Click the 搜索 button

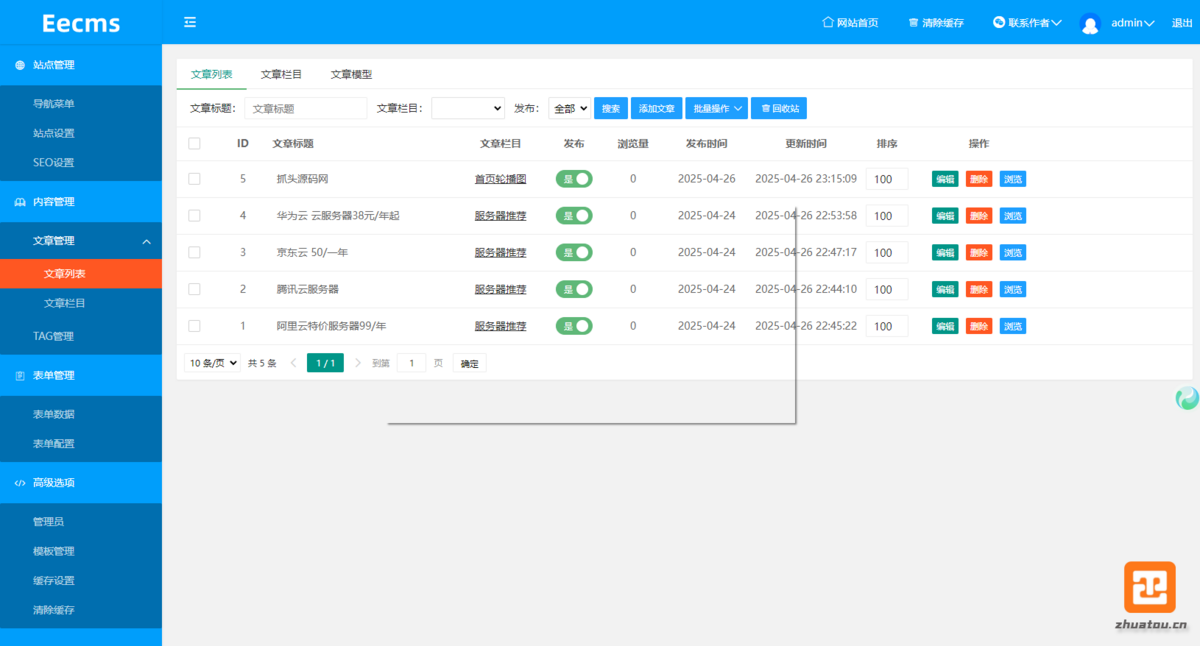(x=611, y=108)
